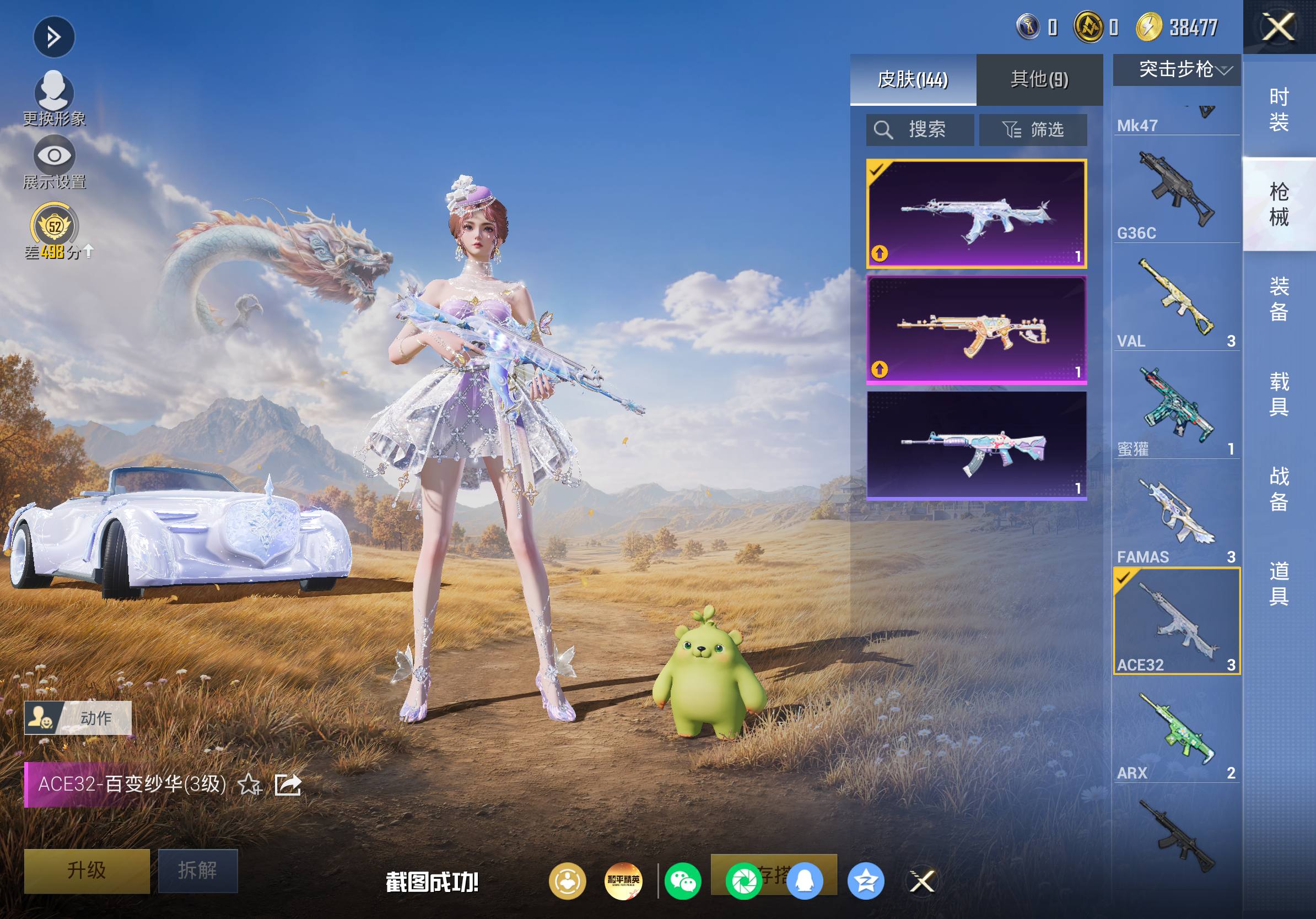Share the ACE32-百变纱华 skin via share icon

click(288, 785)
